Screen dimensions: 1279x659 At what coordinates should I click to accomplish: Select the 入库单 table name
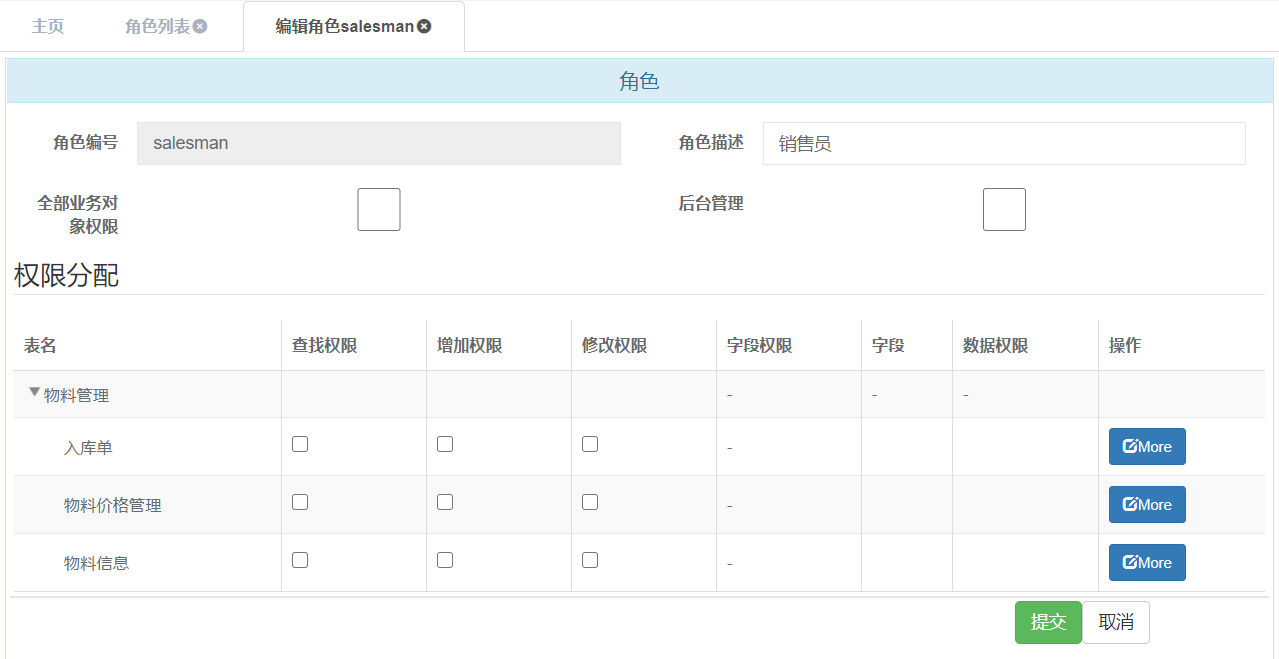point(88,447)
